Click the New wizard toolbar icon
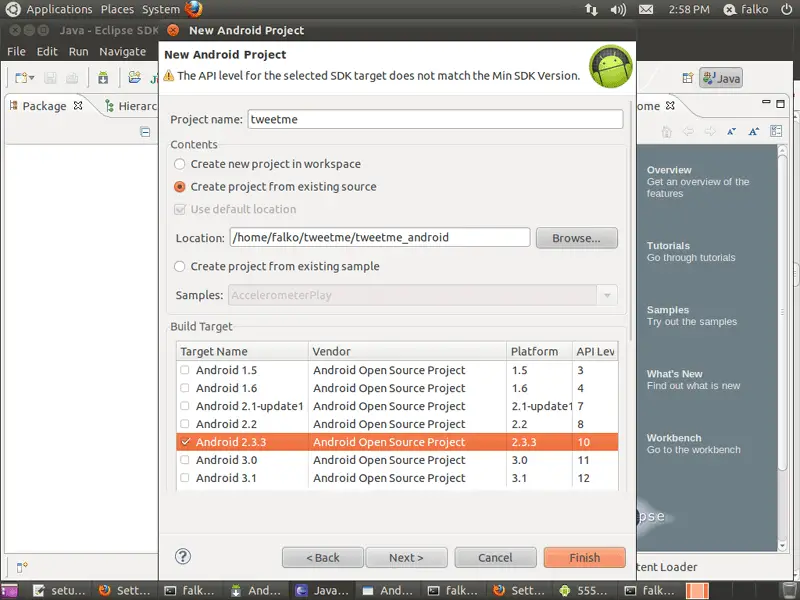The height and width of the screenshot is (600, 800). click(21, 78)
